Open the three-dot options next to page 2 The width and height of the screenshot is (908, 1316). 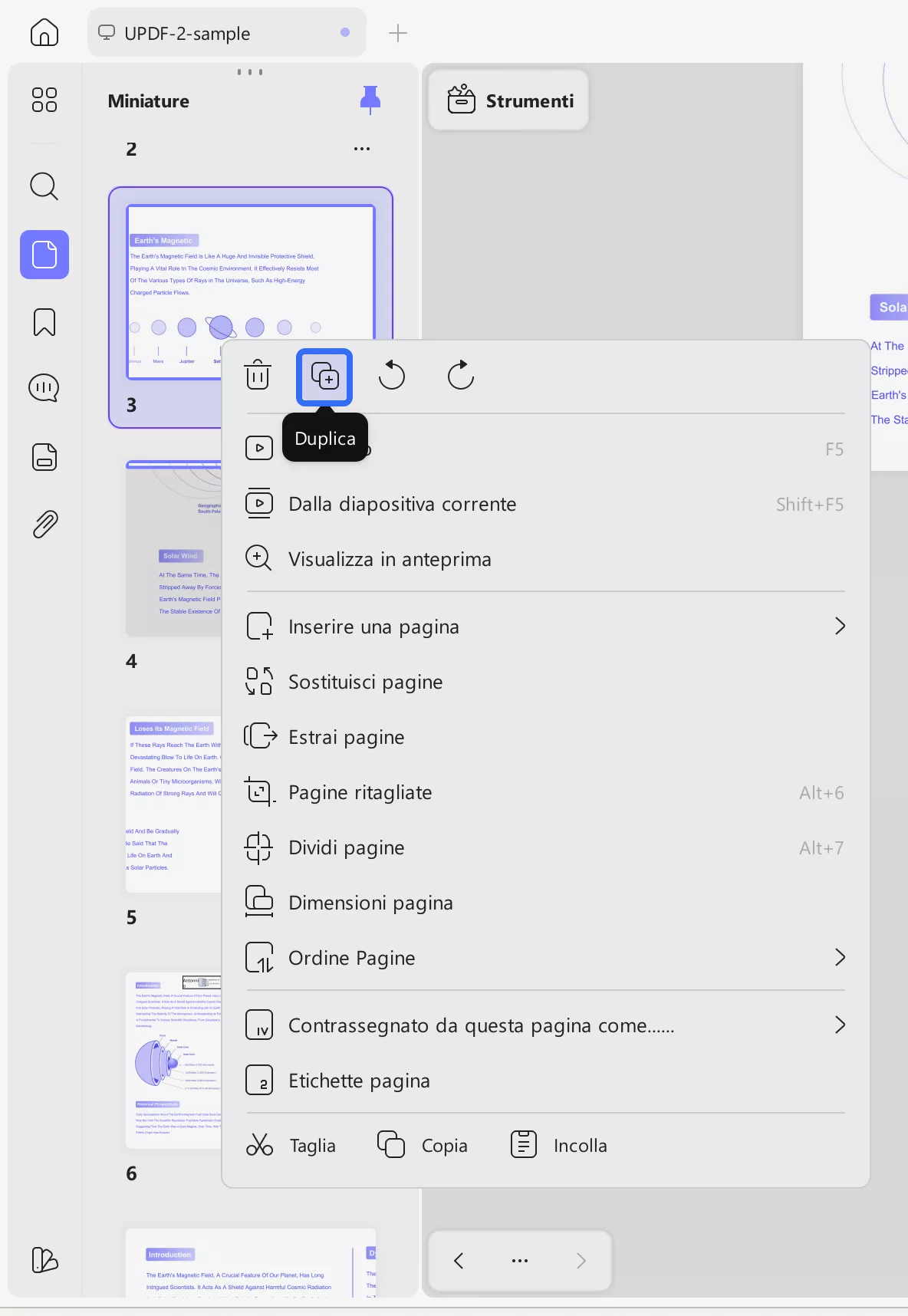point(362,149)
